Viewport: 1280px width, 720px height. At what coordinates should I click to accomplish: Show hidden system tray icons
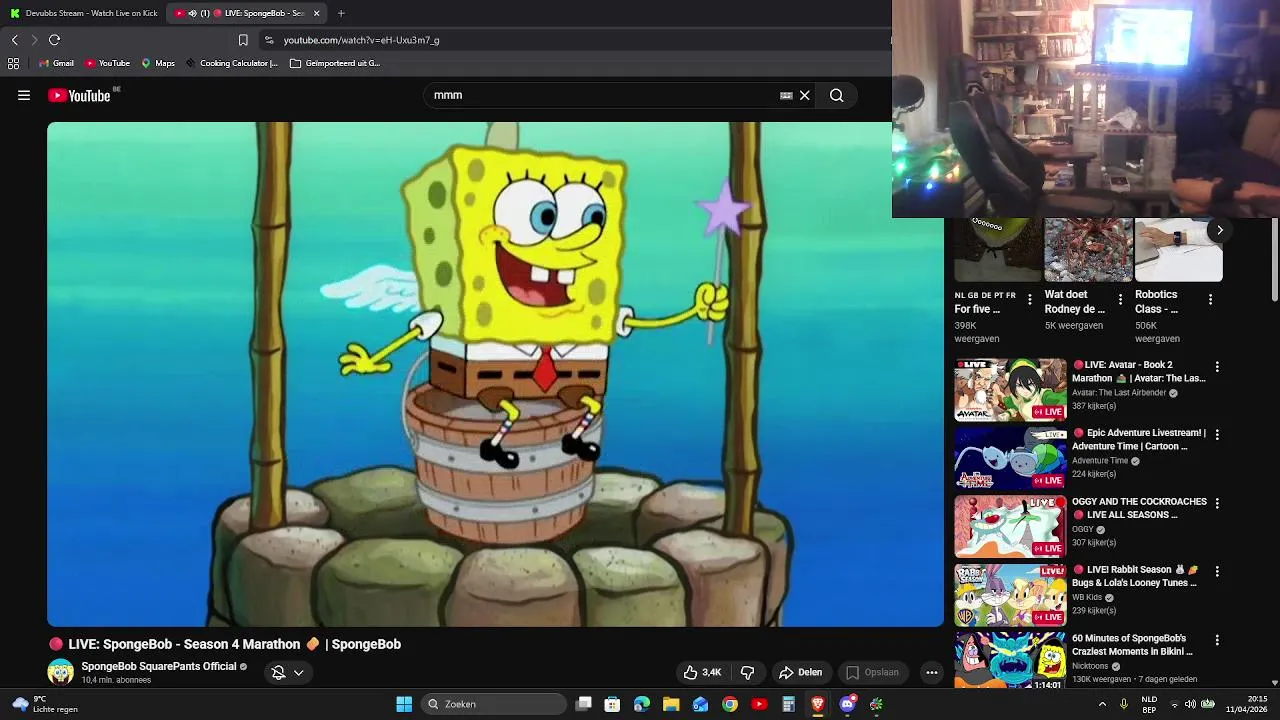point(1102,704)
